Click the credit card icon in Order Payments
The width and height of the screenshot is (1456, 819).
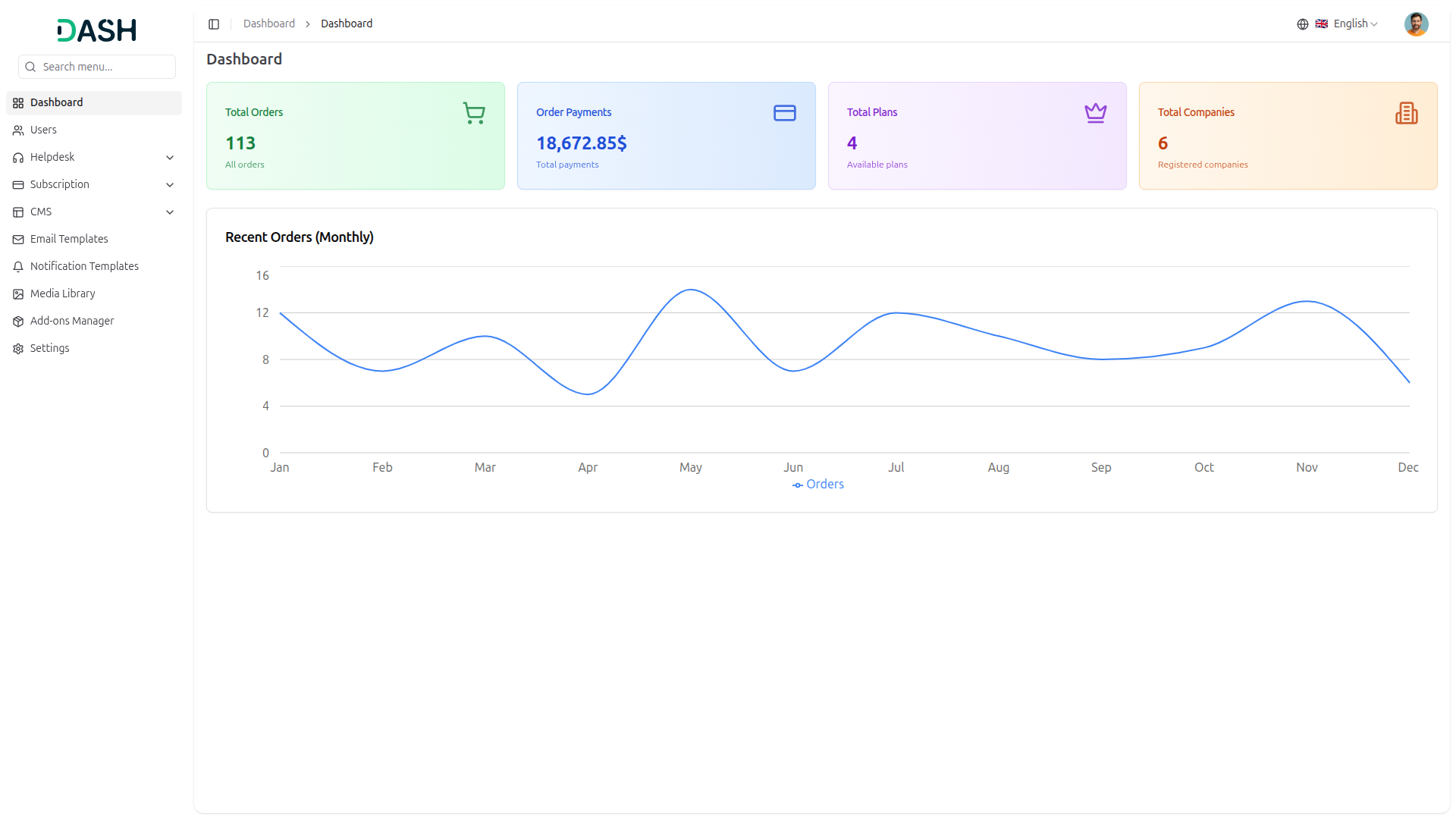tap(785, 113)
